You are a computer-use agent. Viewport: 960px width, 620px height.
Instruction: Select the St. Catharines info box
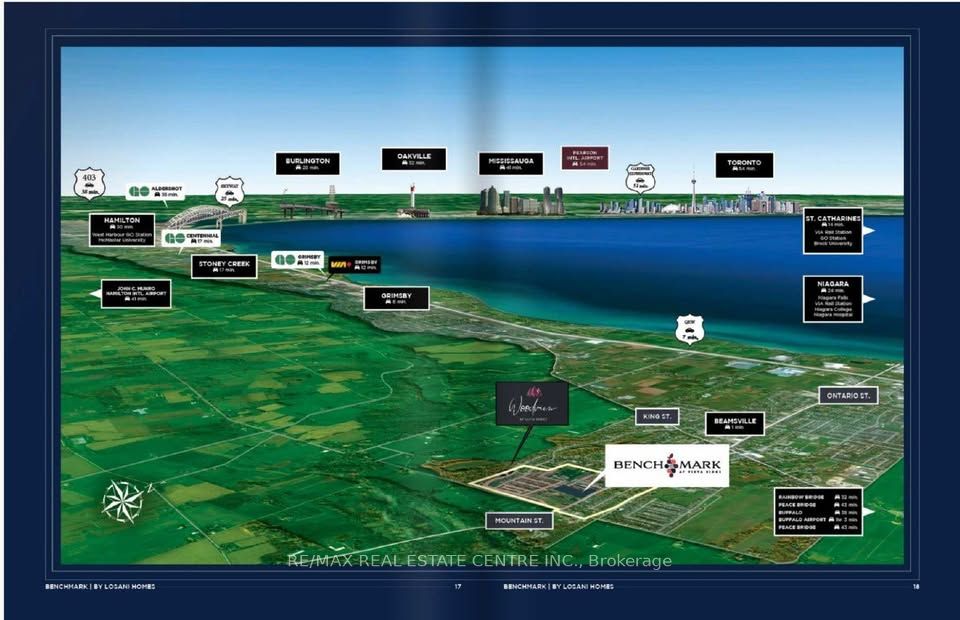pos(833,231)
